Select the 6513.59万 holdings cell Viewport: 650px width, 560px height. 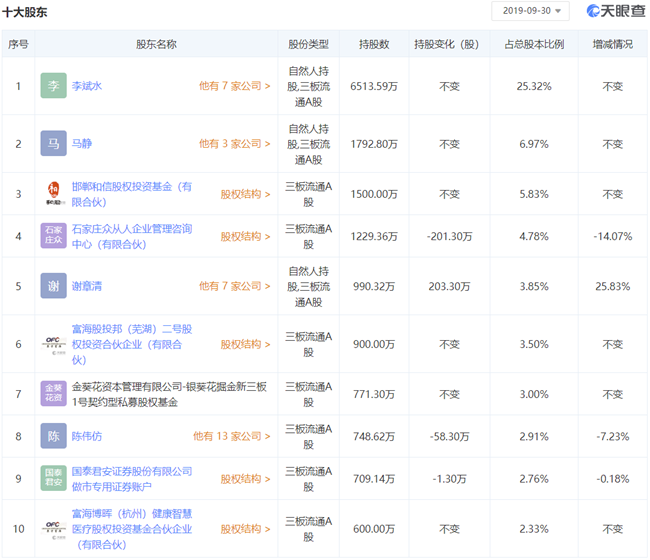tap(374, 86)
